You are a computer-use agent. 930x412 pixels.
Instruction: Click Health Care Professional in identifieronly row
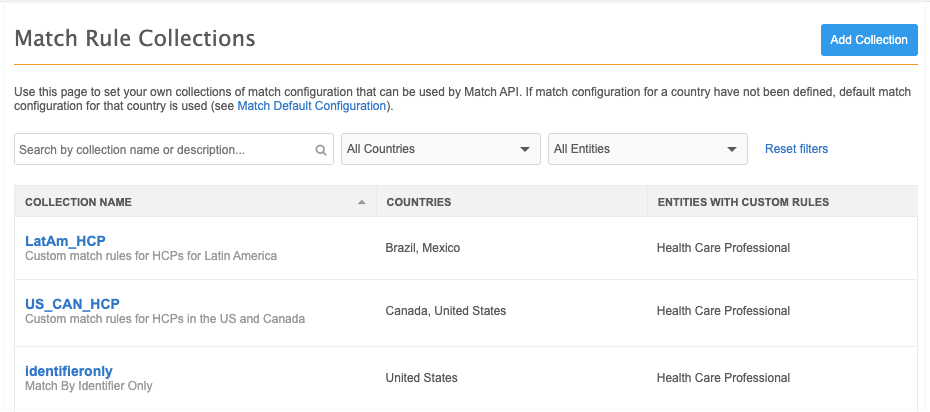click(x=723, y=378)
